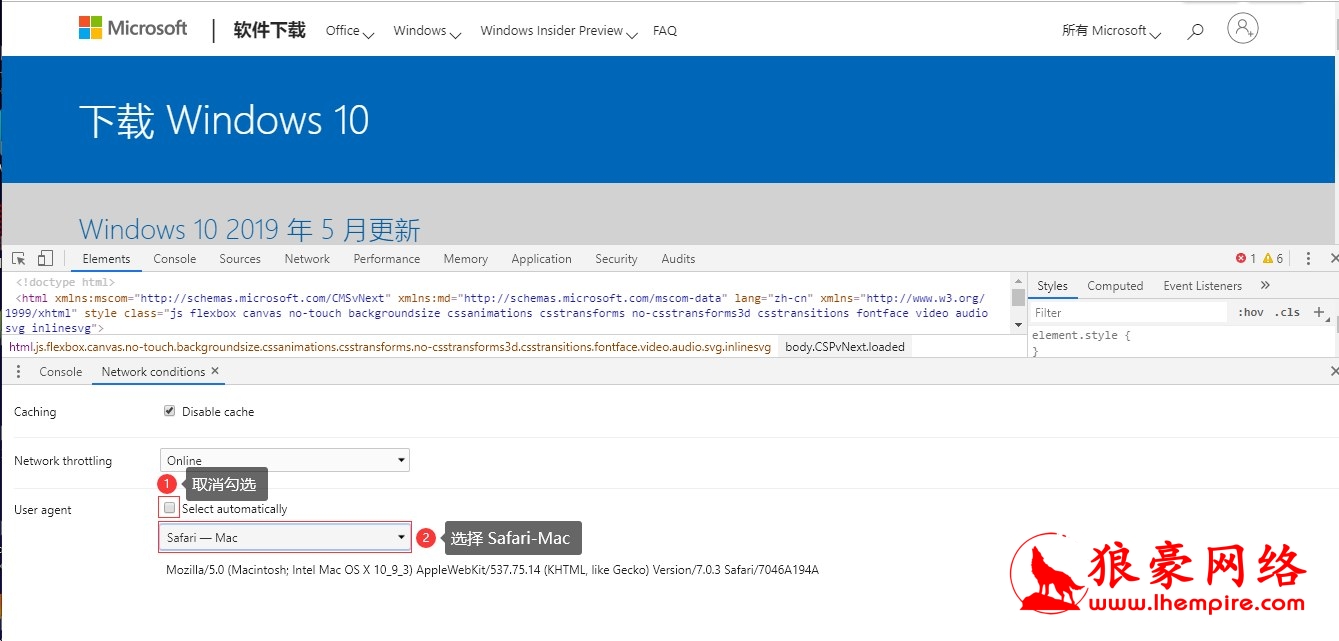Click the Styles Filter input field
Viewport: 1339px width, 641px height.
pos(1130,312)
